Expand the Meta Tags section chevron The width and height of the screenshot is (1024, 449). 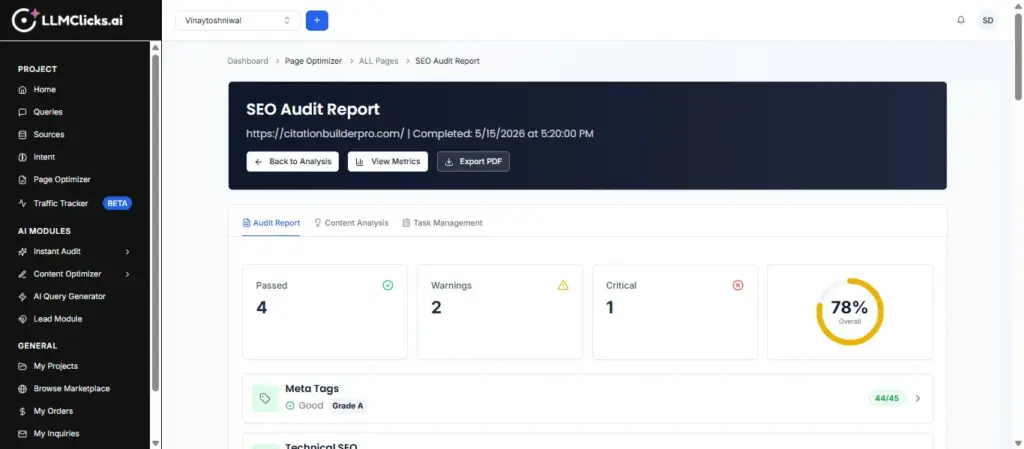(918, 398)
